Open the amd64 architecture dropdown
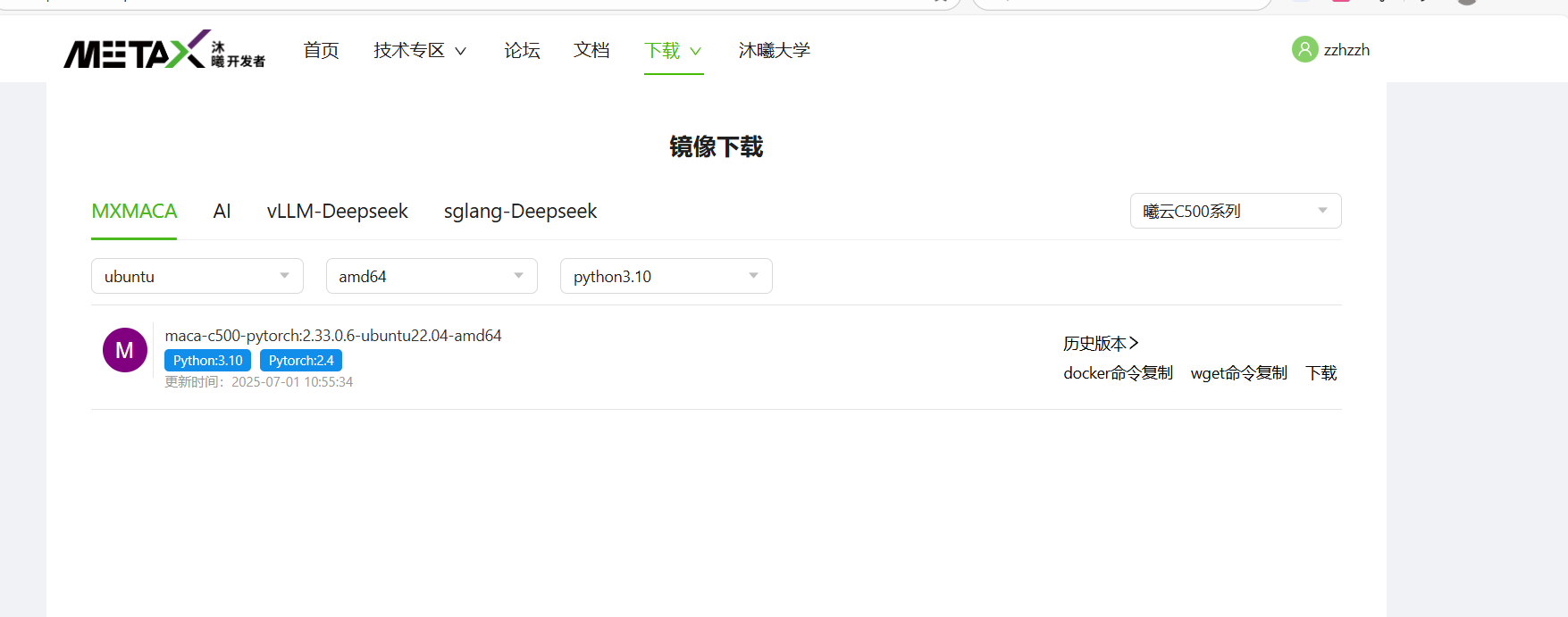Image resolution: width=1568 pixels, height=617 pixels. tap(432, 277)
